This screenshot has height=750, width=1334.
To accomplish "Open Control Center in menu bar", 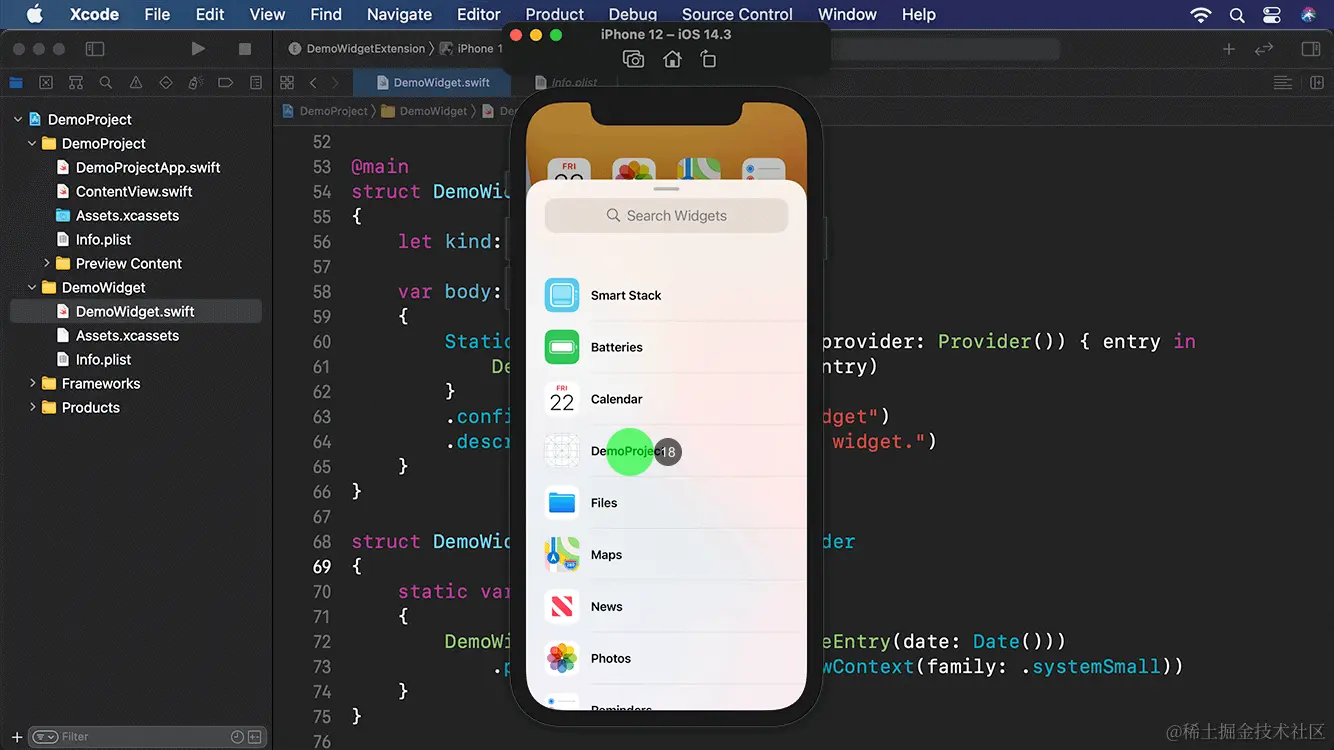I will point(1272,15).
